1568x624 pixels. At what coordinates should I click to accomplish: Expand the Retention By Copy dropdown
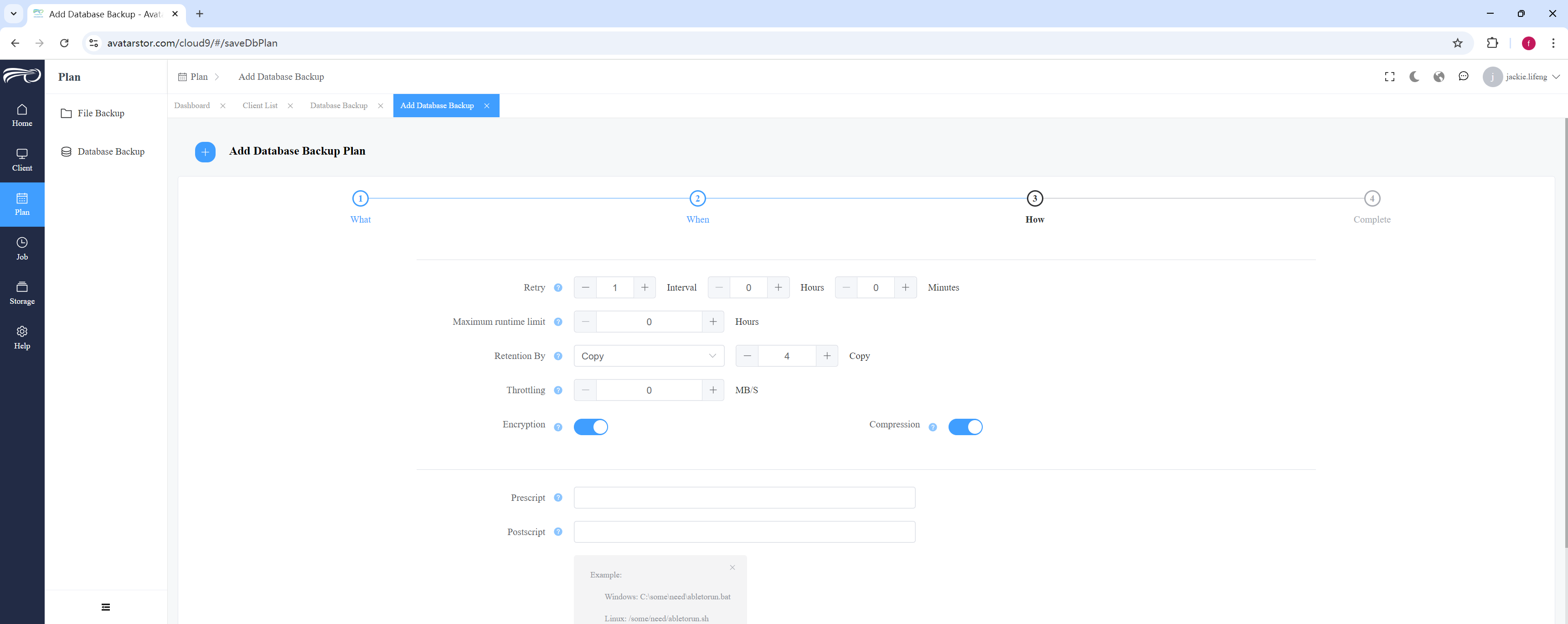pyautogui.click(x=649, y=356)
